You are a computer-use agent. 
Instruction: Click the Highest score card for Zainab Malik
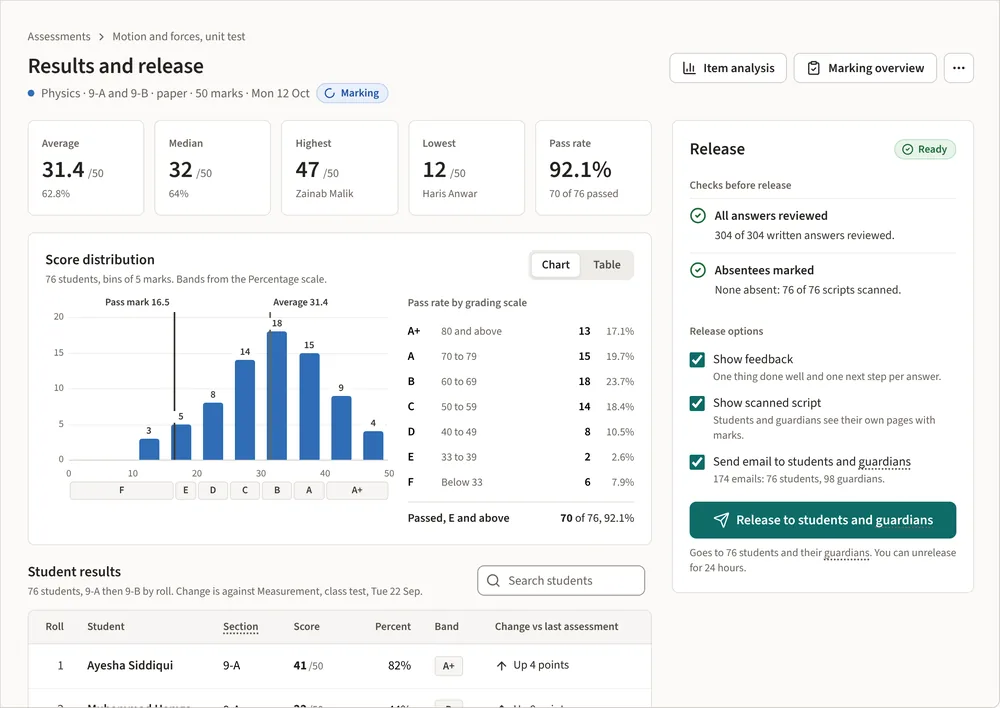[339, 168]
